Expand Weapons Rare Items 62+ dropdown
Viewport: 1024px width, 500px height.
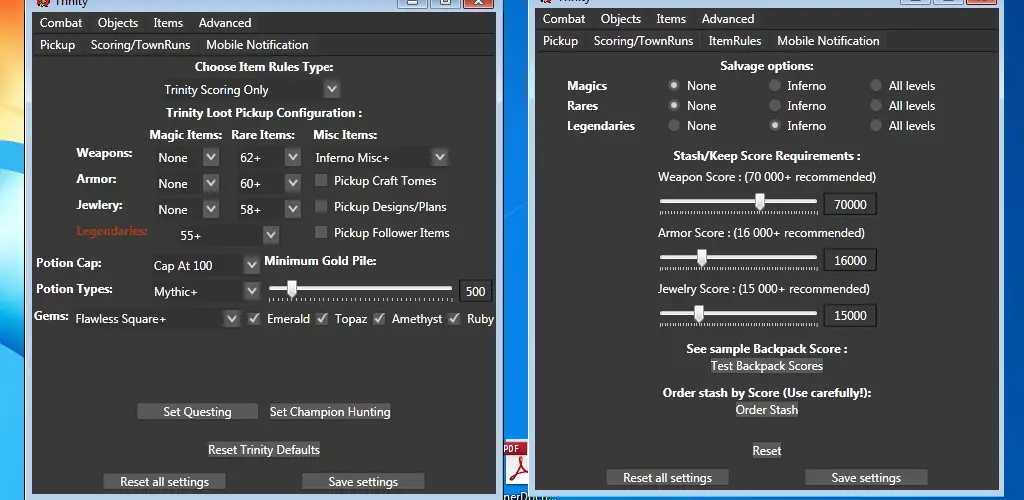[x=293, y=157]
